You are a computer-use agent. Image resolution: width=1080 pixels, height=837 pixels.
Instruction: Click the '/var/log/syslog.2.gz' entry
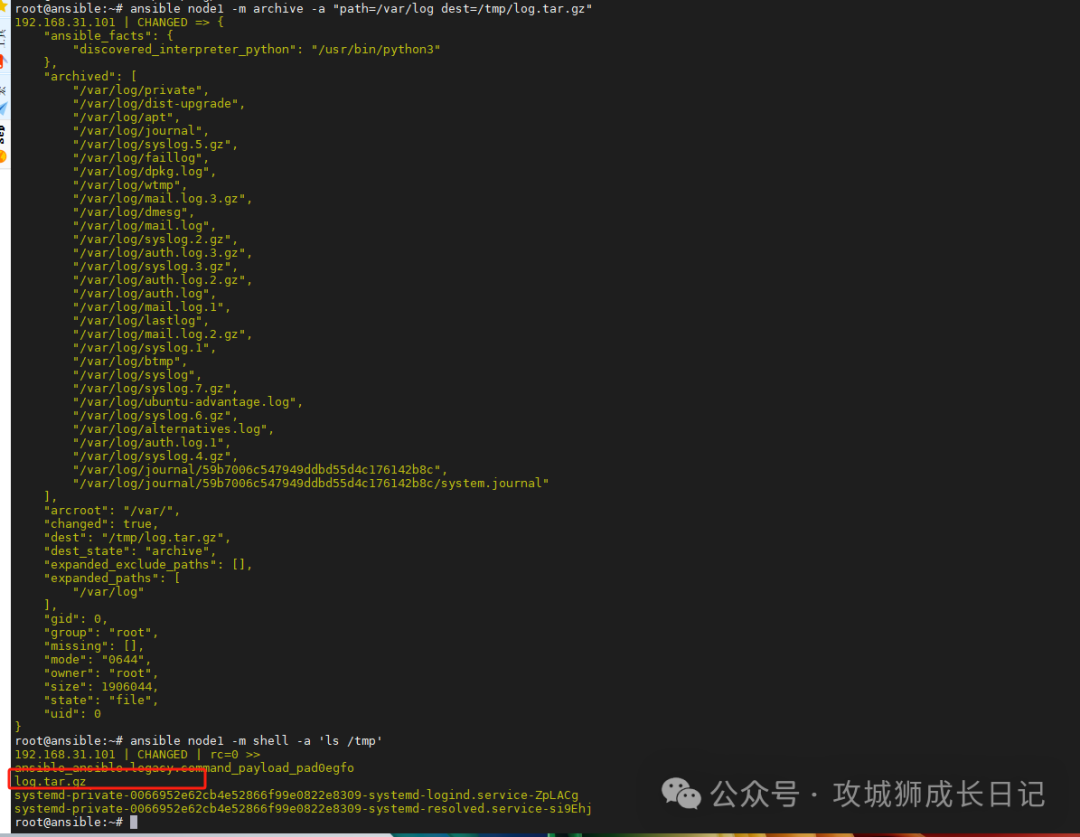[155, 240]
